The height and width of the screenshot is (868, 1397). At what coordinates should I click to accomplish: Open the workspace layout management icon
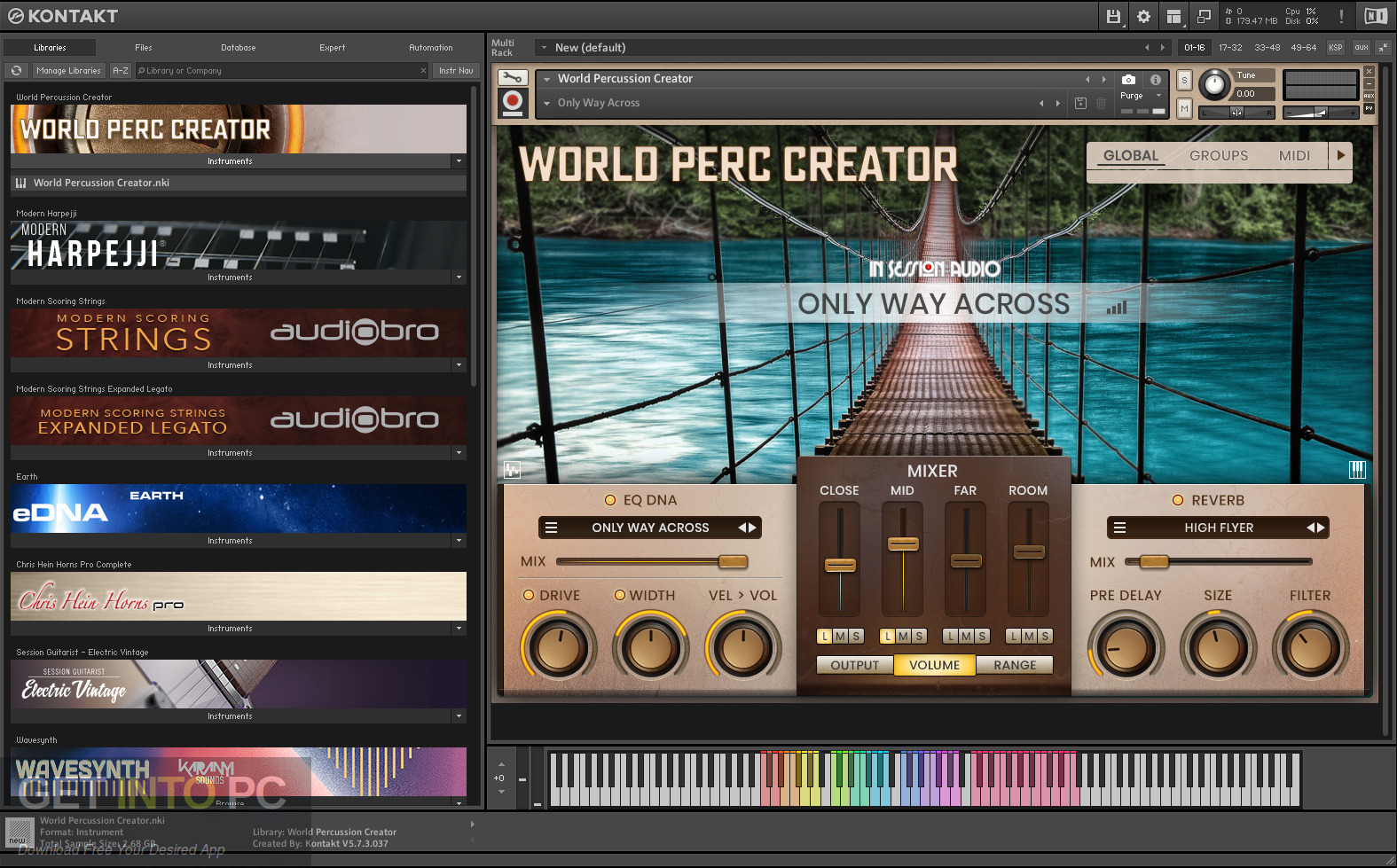click(1173, 16)
